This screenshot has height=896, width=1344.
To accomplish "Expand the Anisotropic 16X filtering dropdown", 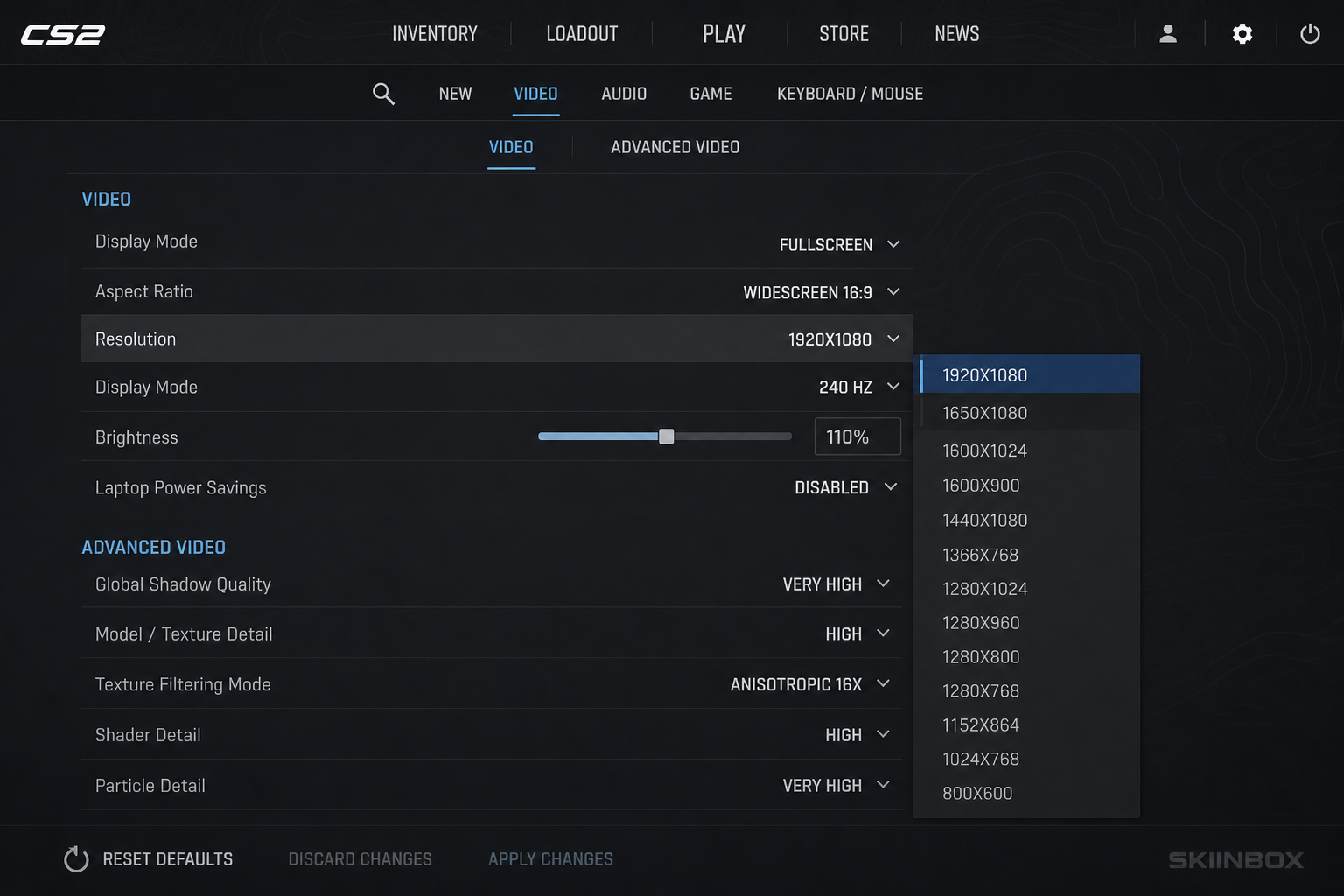I will (810, 684).
